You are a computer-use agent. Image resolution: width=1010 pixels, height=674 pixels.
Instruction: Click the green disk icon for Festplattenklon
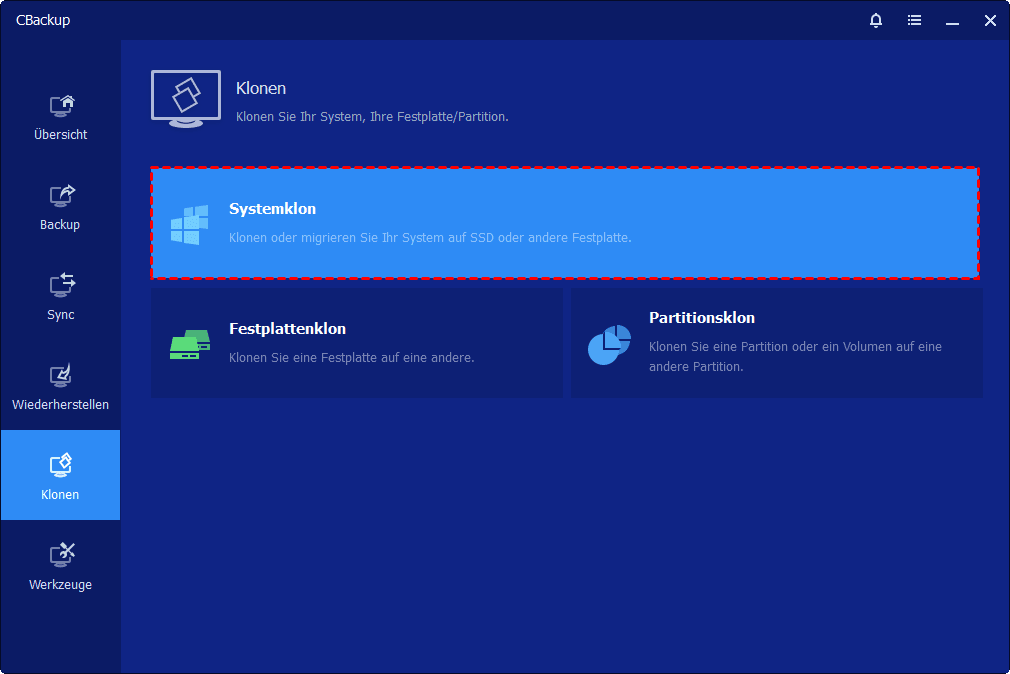pyautogui.click(x=189, y=345)
